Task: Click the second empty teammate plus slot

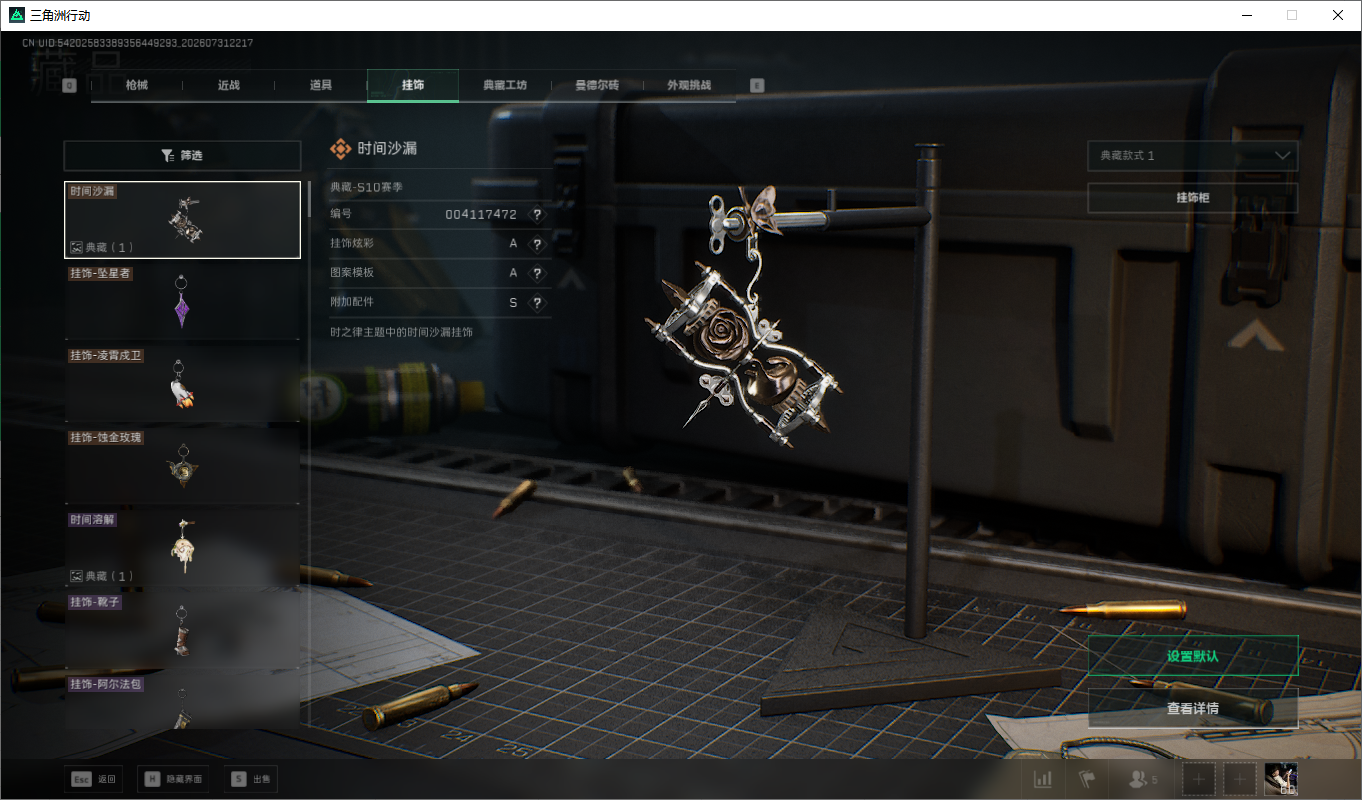Action: coord(1240,779)
